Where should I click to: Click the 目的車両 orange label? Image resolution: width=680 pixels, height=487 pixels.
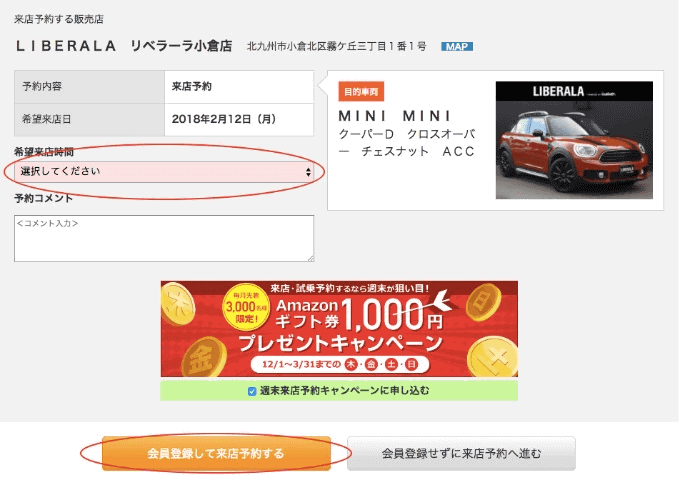(361, 92)
